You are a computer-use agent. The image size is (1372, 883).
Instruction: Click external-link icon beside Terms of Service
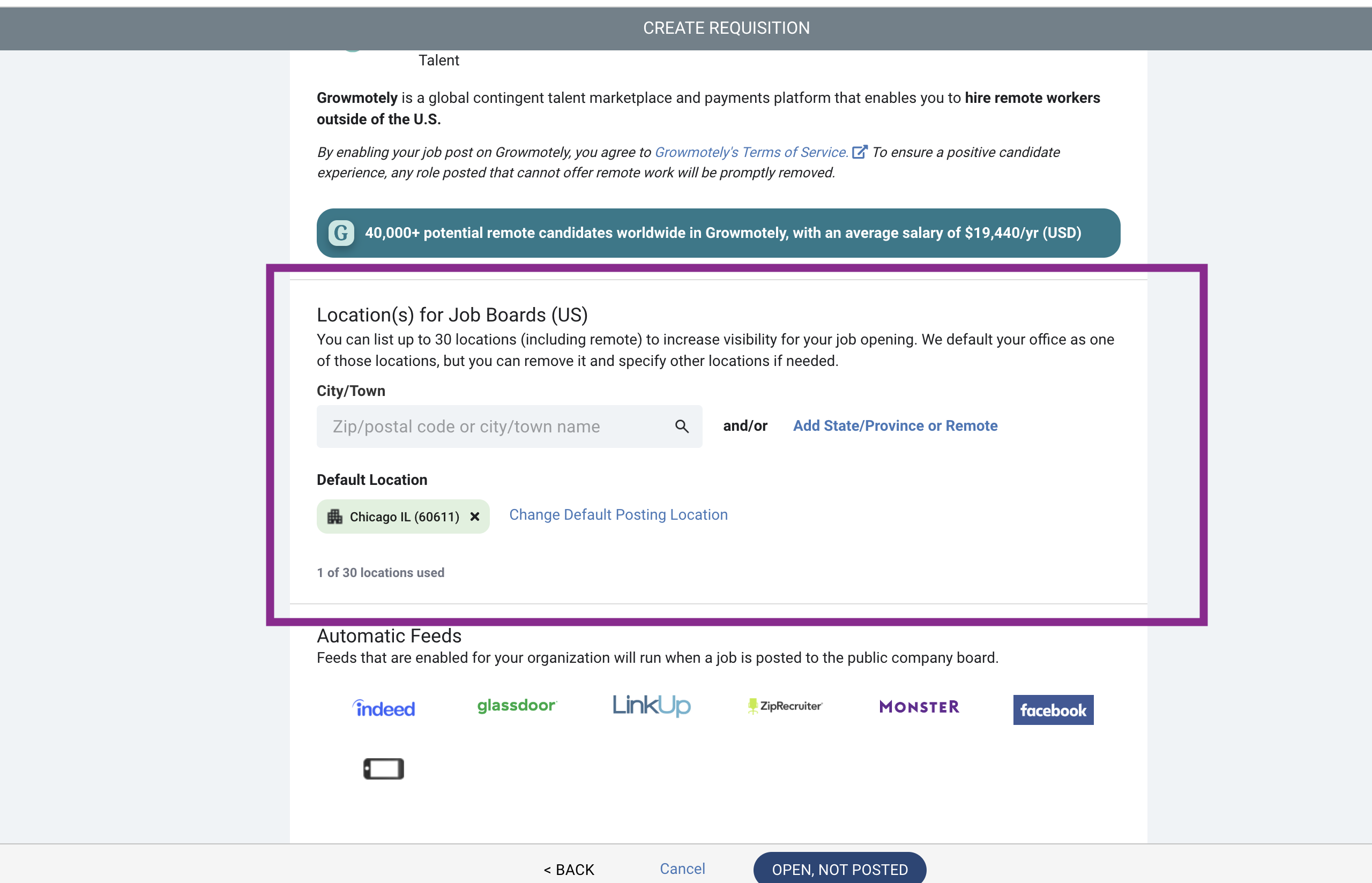[x=859, y=152]
